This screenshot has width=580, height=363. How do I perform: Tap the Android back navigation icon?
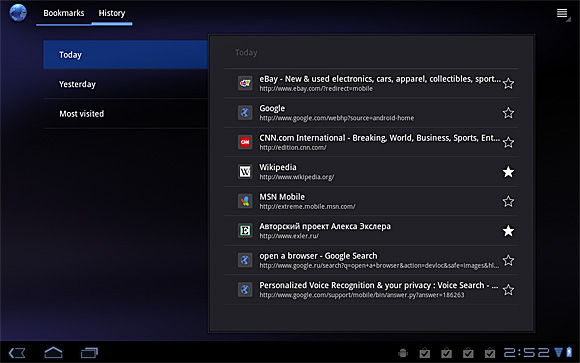pos(17,353)
